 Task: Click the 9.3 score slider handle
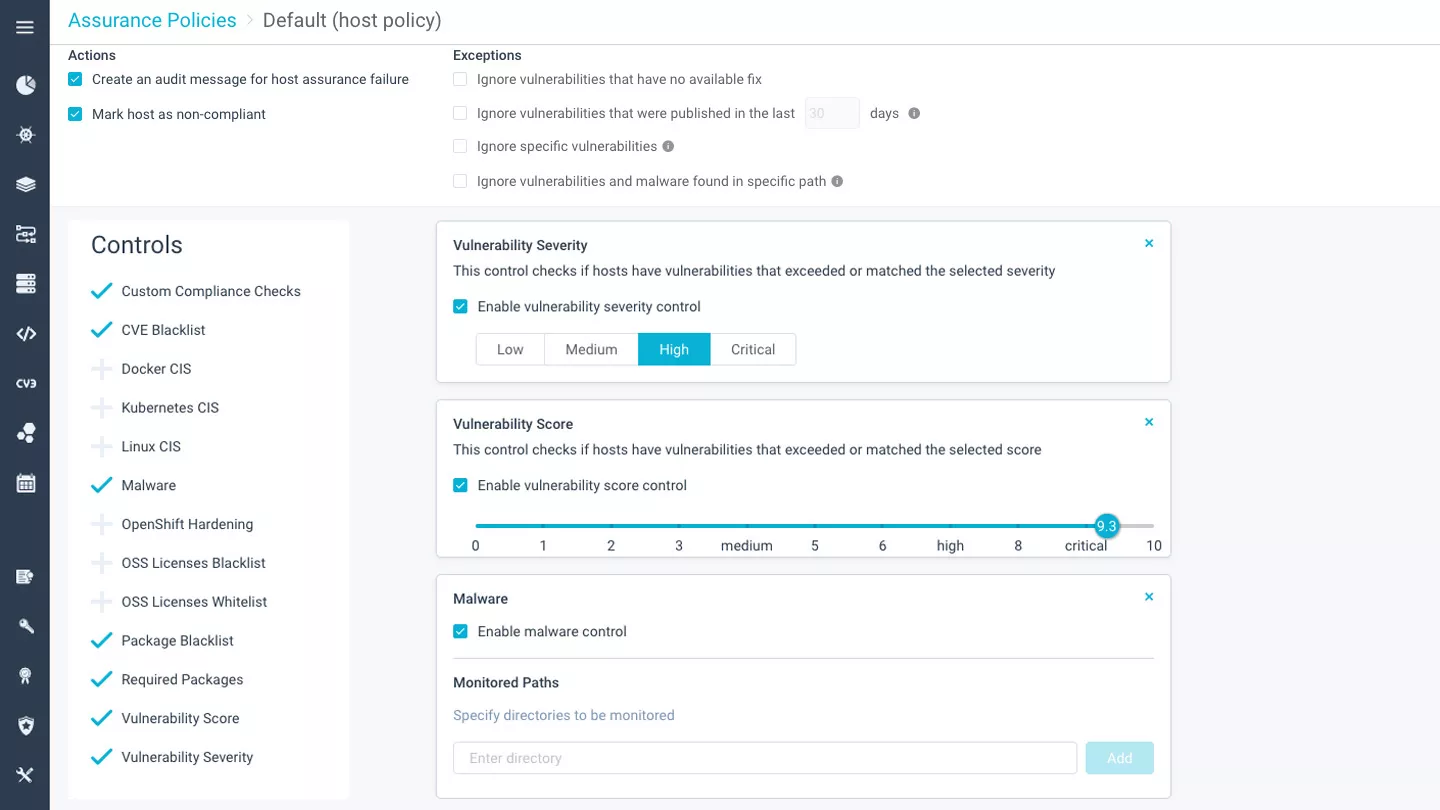(x=1106, y=525)
